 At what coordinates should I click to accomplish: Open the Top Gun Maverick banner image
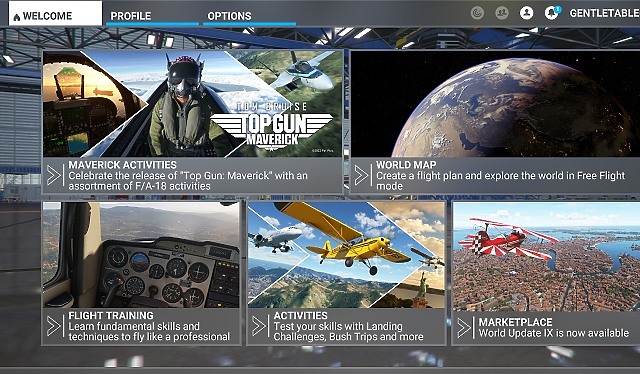click(193, 104)
